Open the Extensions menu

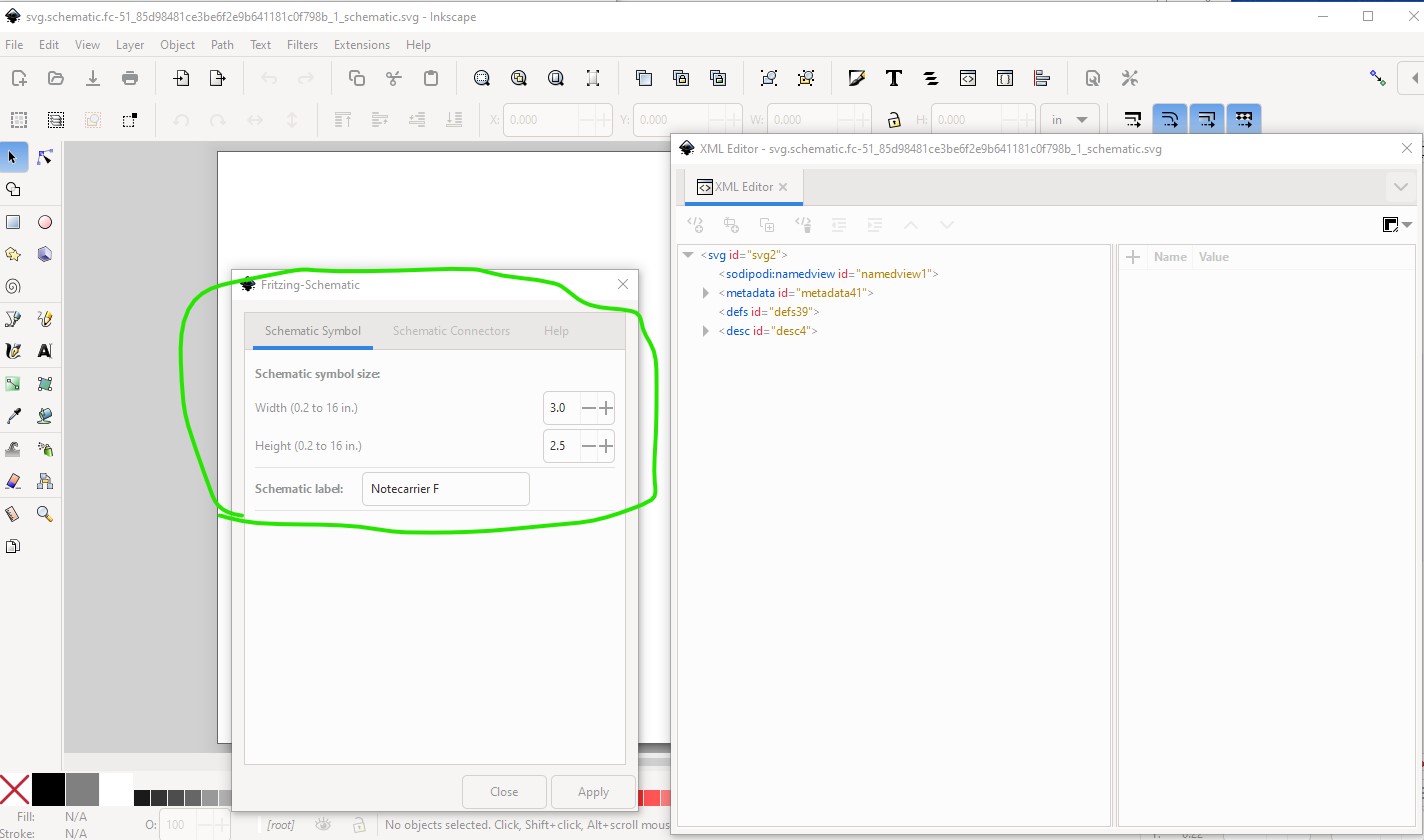pos(362,45)
